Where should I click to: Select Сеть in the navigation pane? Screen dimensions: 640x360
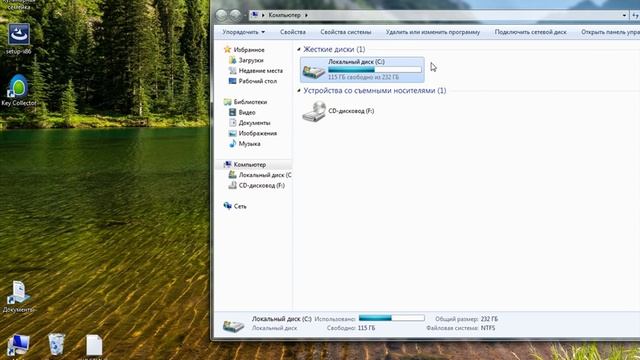(x=240, y=207)
